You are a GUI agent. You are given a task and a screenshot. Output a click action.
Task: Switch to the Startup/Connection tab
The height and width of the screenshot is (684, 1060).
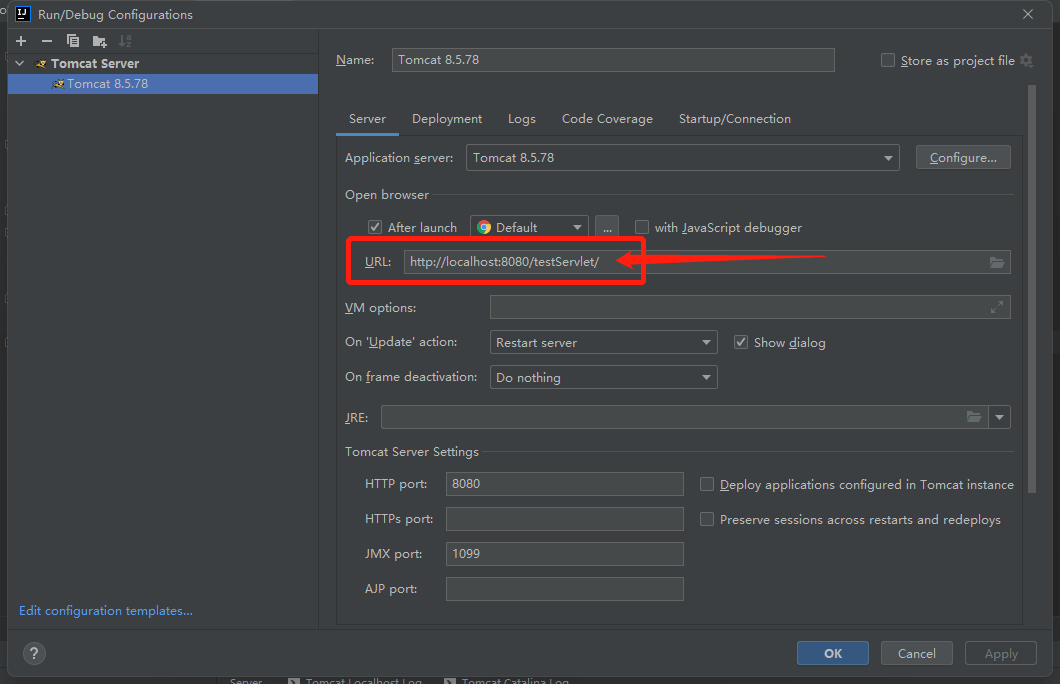click(x=735, y=119)
